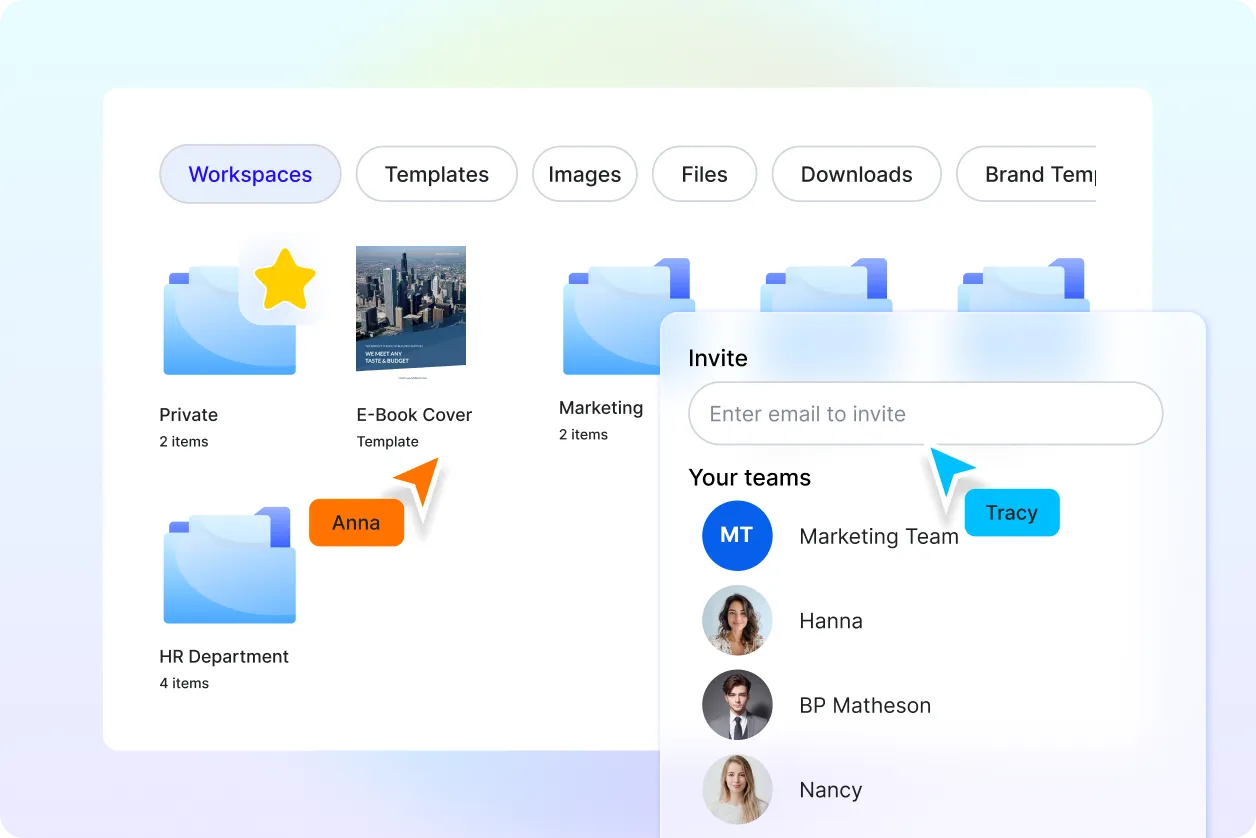
Task: Click the email invite input field
Action: point(925,413)
